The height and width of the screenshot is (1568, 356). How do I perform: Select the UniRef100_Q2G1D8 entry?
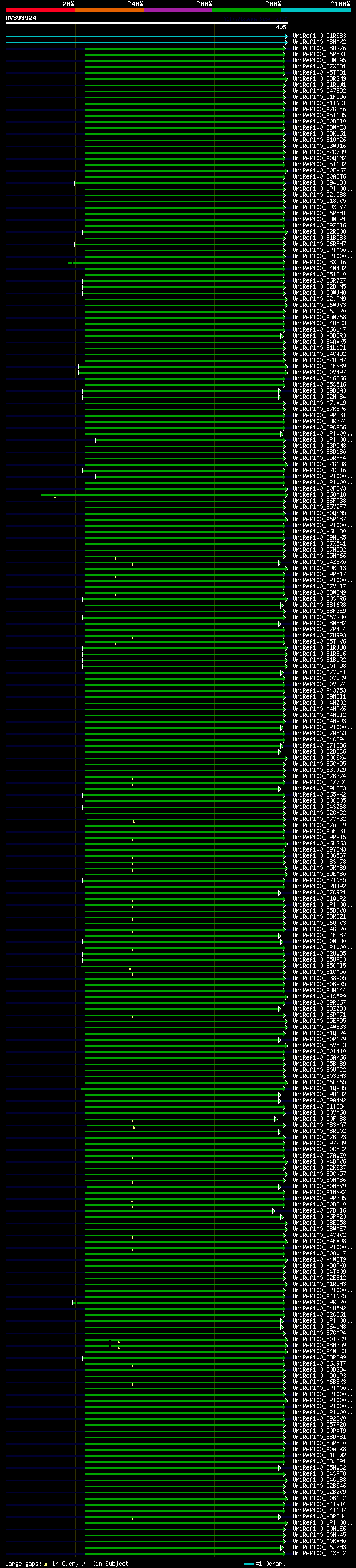319,464
